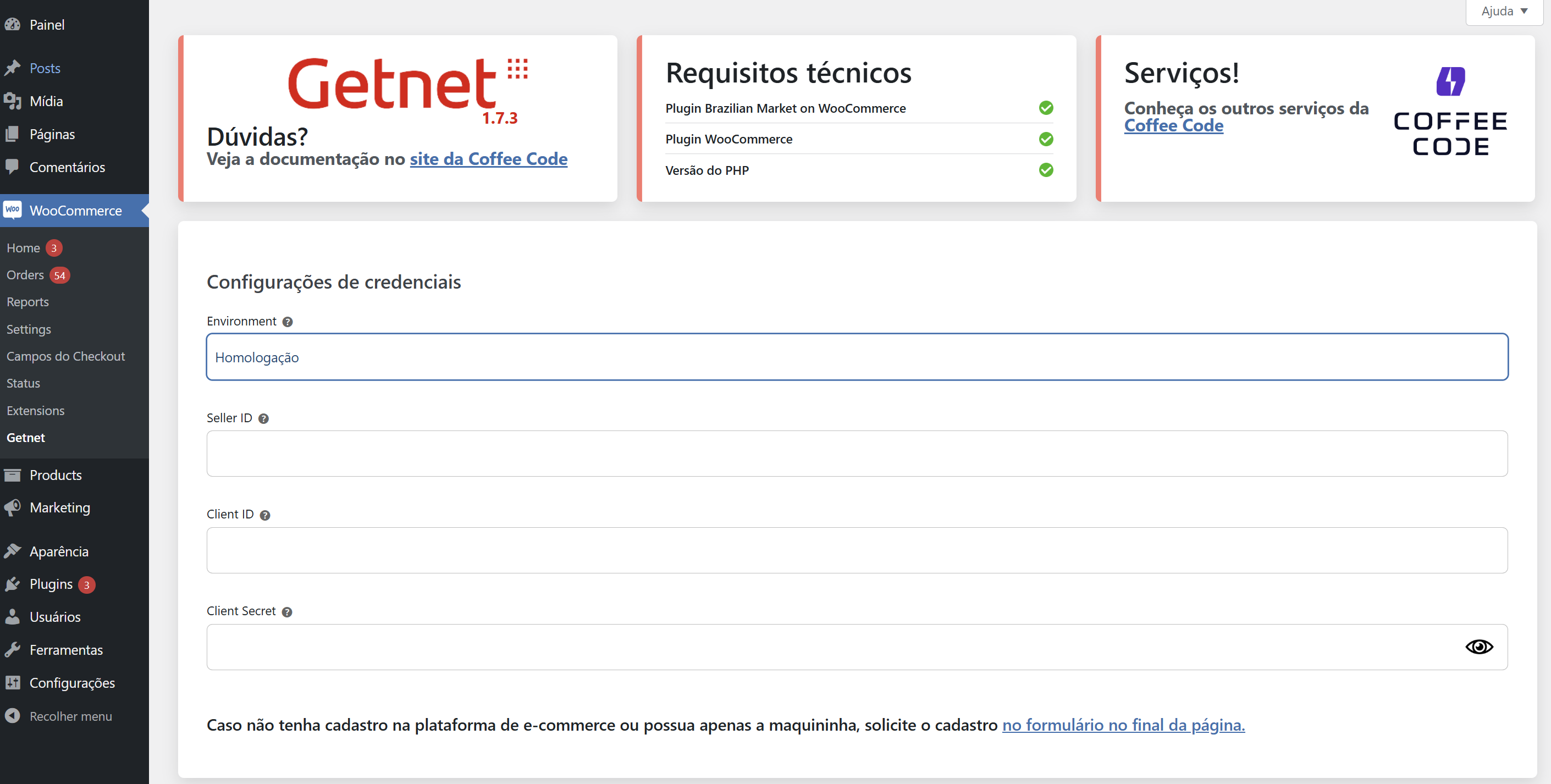Click the Usuários person icon
1551x784 pixels.
coord(13,617)
